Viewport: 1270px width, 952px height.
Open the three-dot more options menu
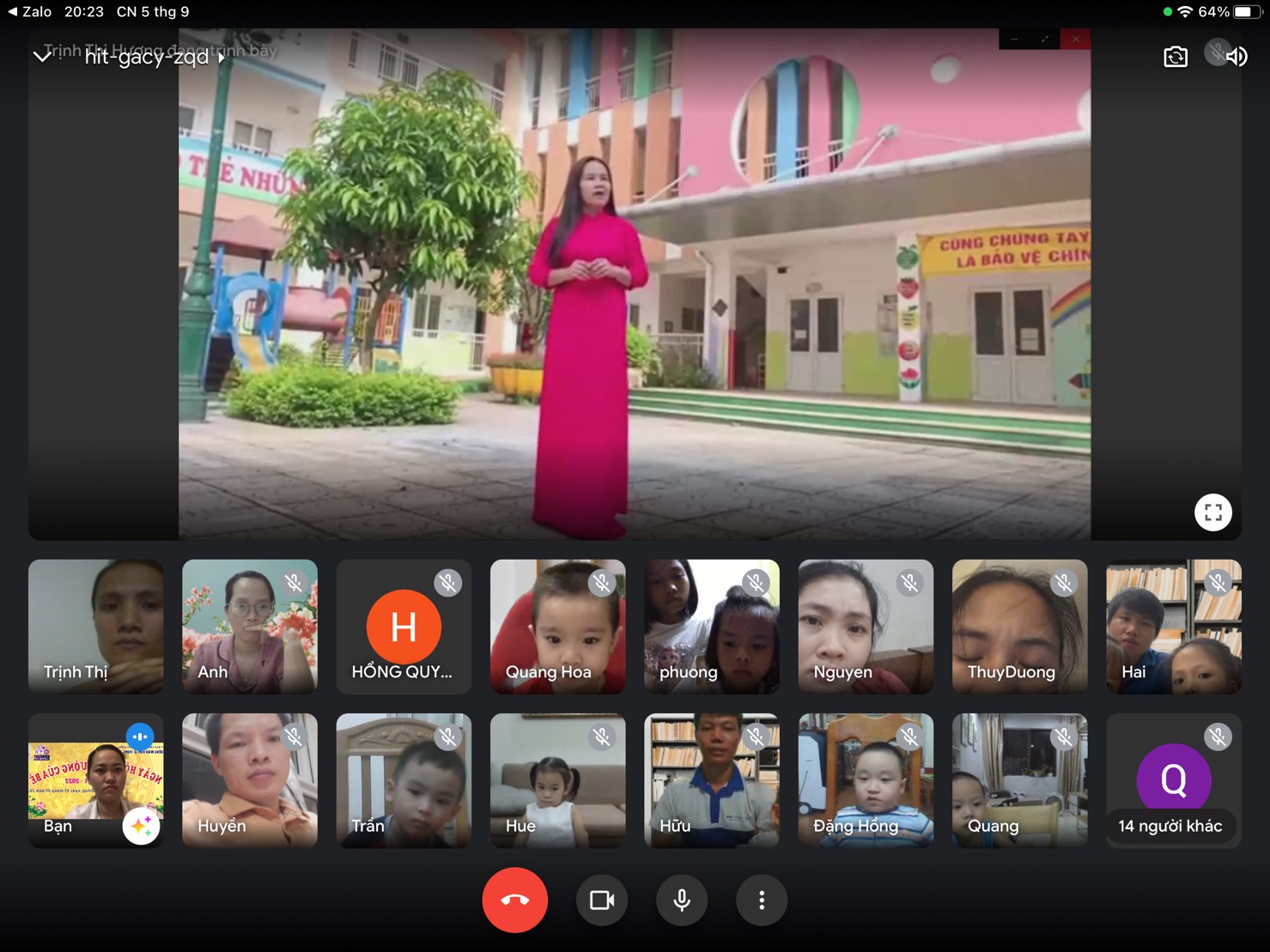[761, 900]
